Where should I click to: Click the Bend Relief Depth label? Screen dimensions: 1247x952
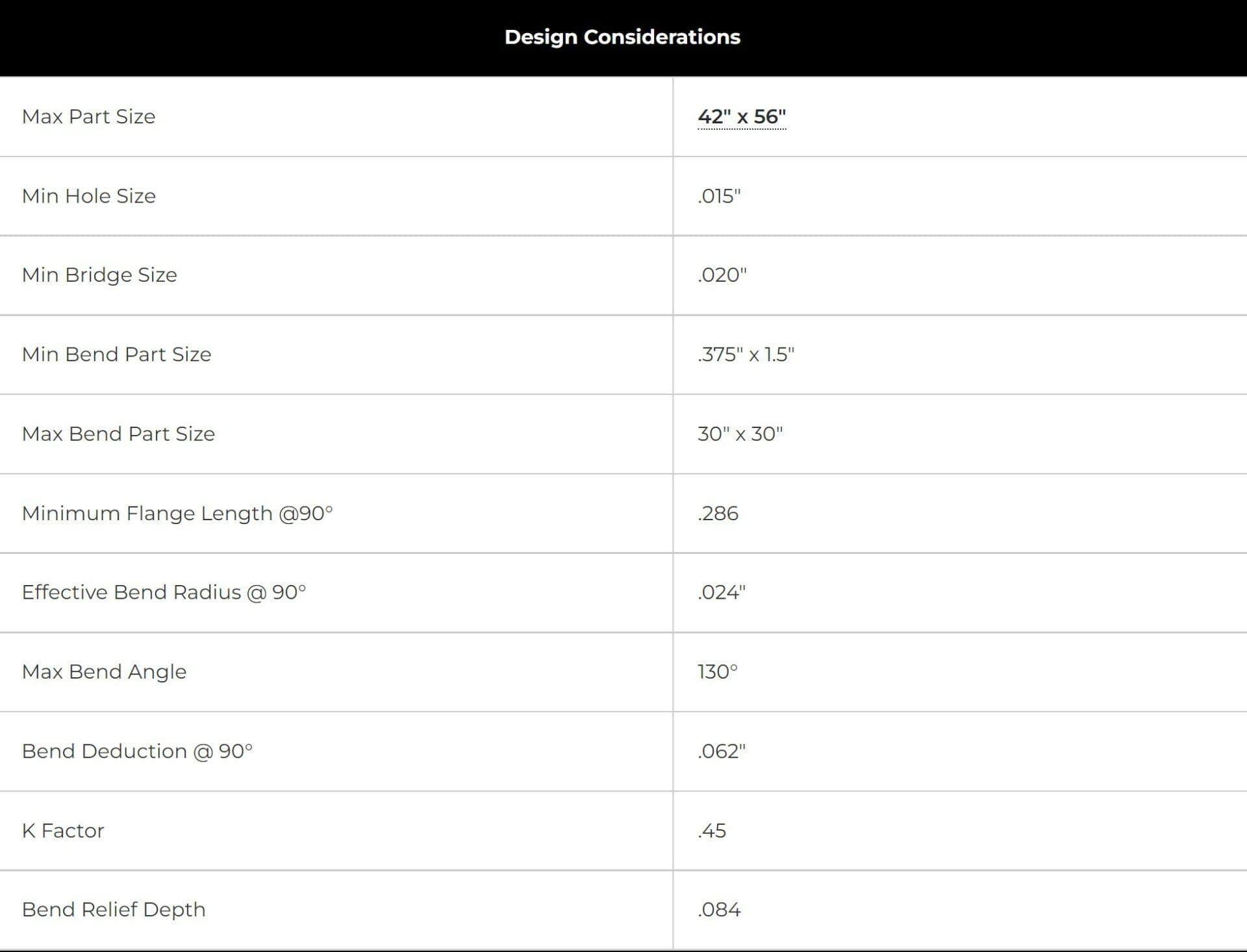coord(114,910)
